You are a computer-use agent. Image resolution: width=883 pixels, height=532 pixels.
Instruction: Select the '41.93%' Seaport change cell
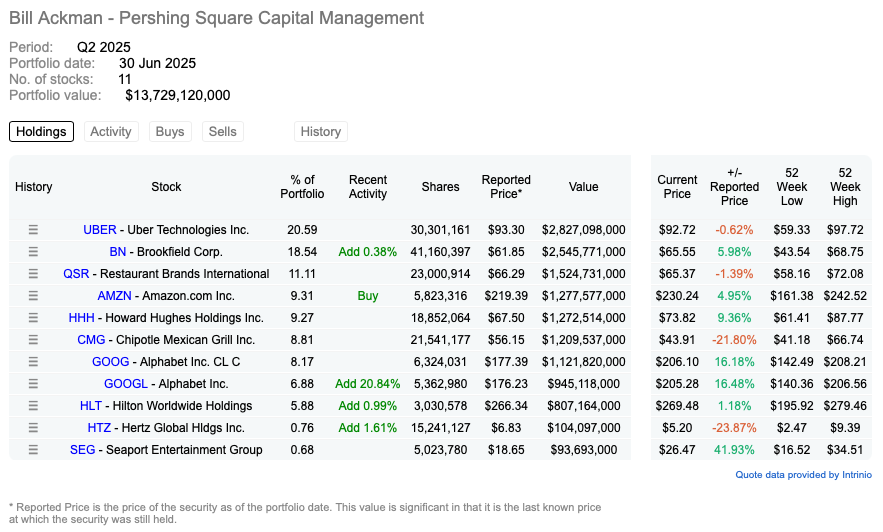(x=734, y=449)
